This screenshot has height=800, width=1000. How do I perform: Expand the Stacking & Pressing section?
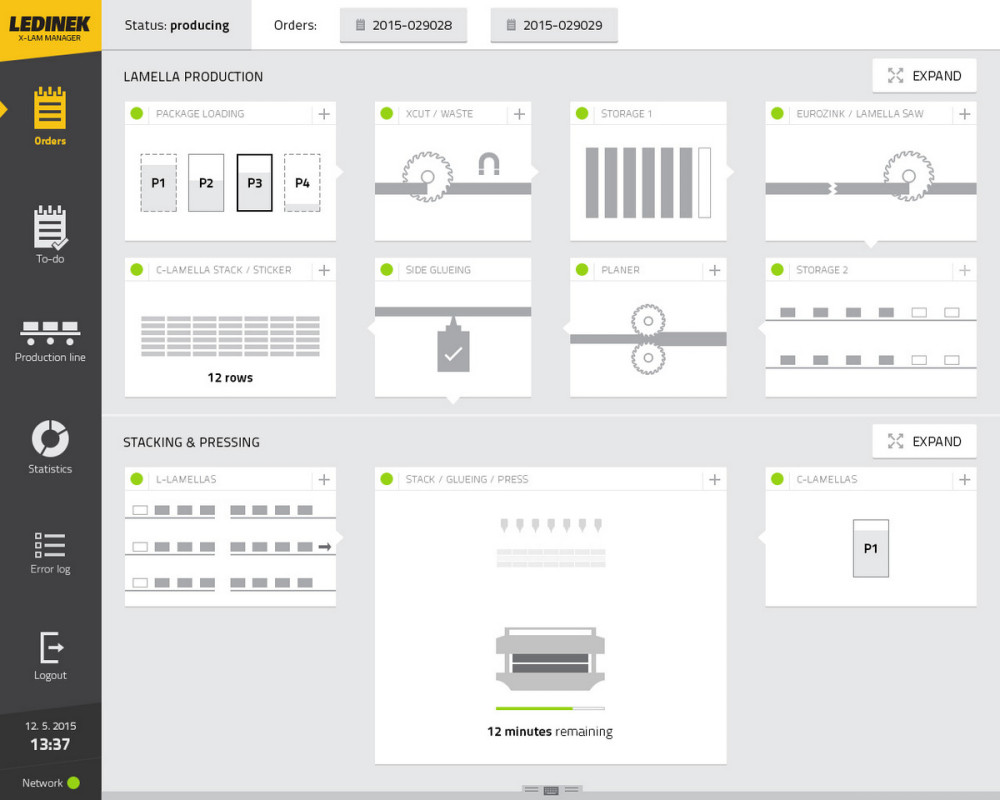(x=924, y=442)
